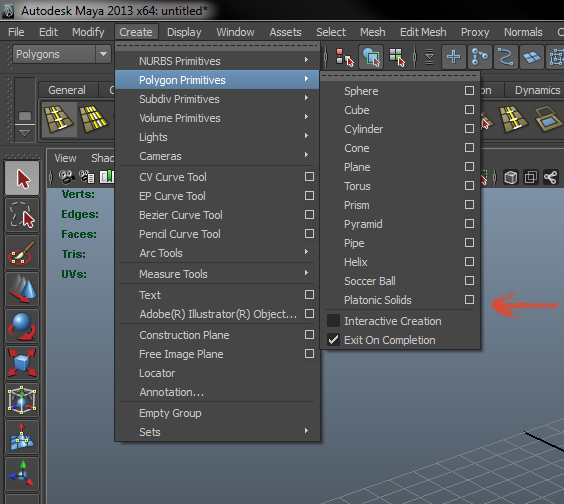The height and width of the screenshot is (504, 564).
Task: Select the Lasso tool
Action: 22,215
